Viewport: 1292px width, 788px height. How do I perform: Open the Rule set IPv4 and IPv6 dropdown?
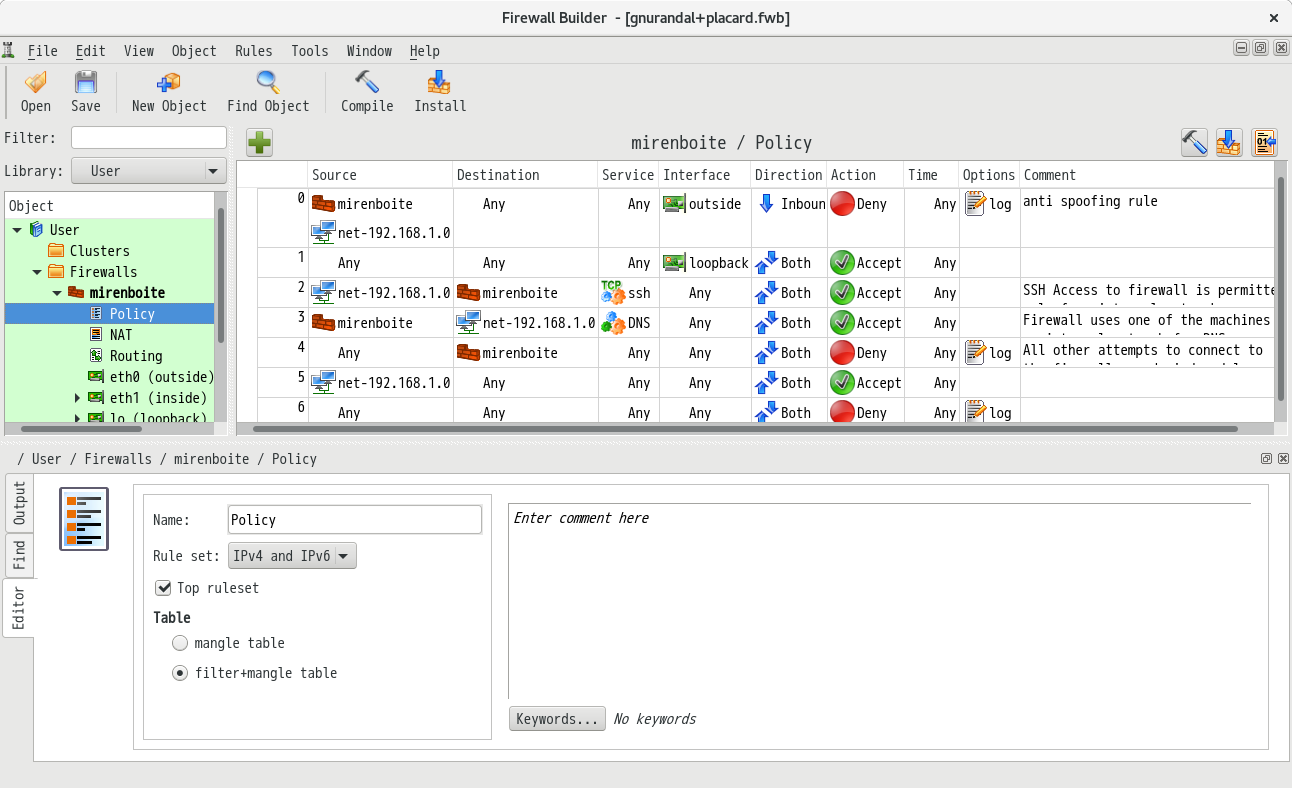292,556
